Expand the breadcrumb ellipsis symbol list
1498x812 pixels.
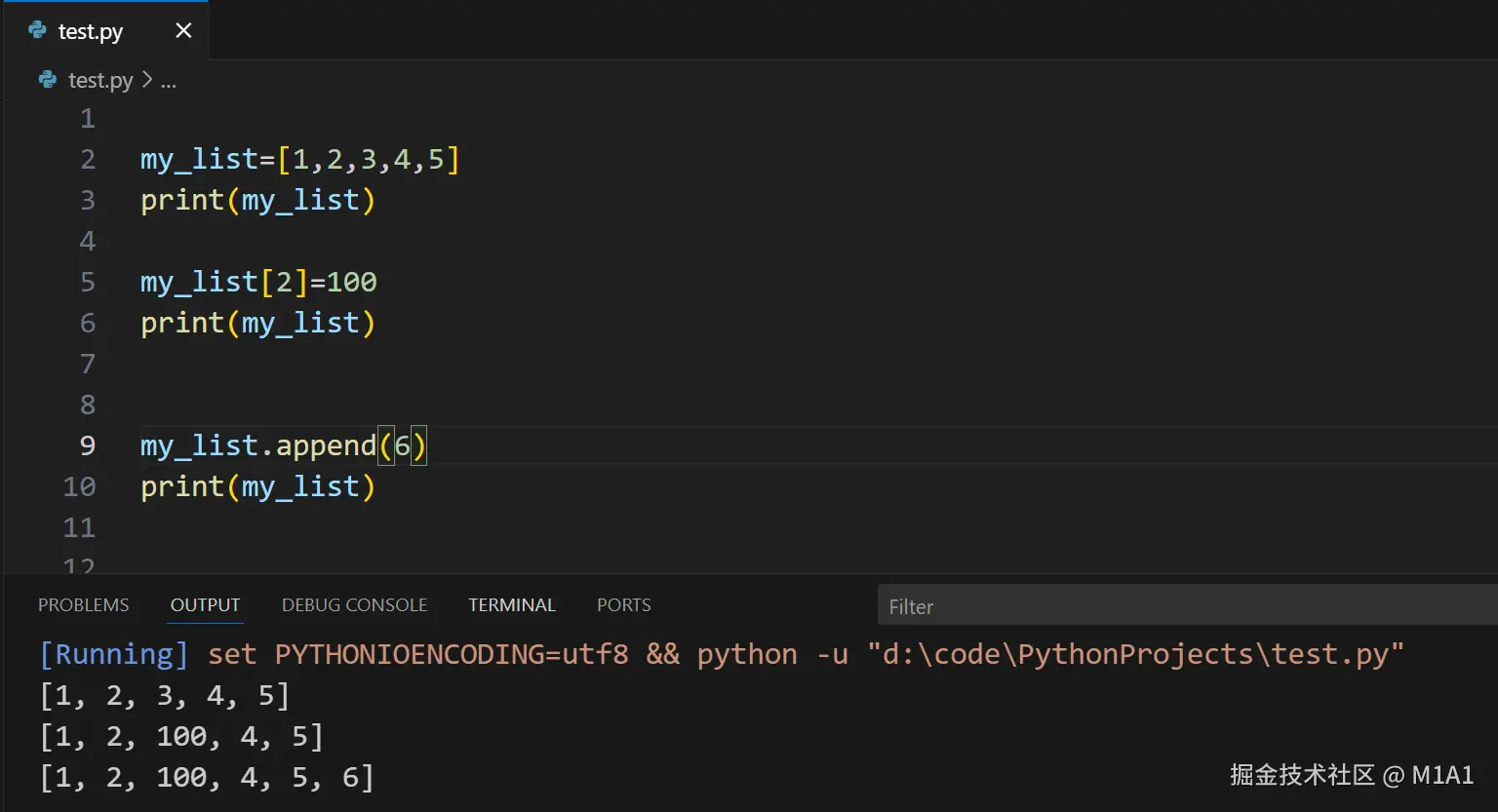click(169, 81)
